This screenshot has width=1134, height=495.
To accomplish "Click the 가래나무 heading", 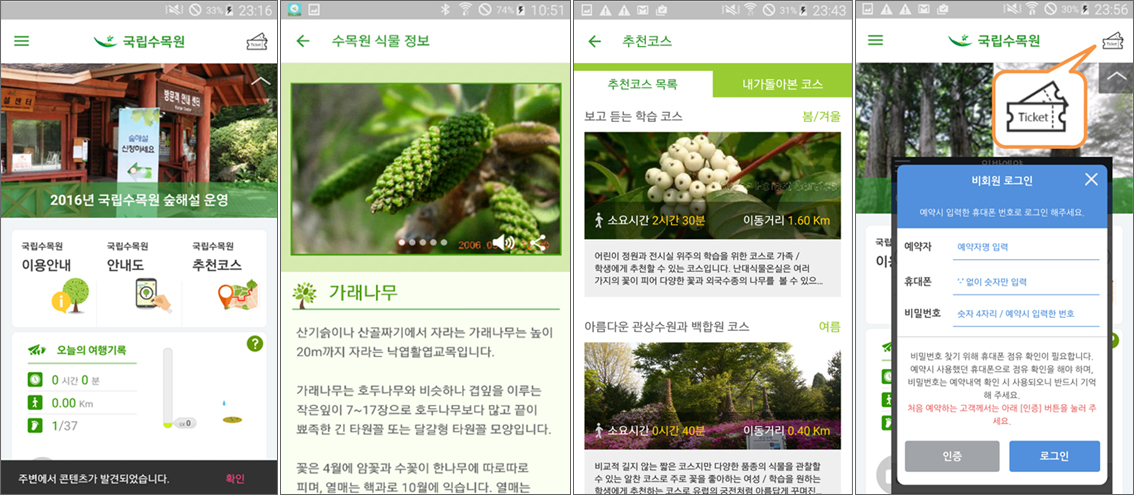I will [364, 293].
